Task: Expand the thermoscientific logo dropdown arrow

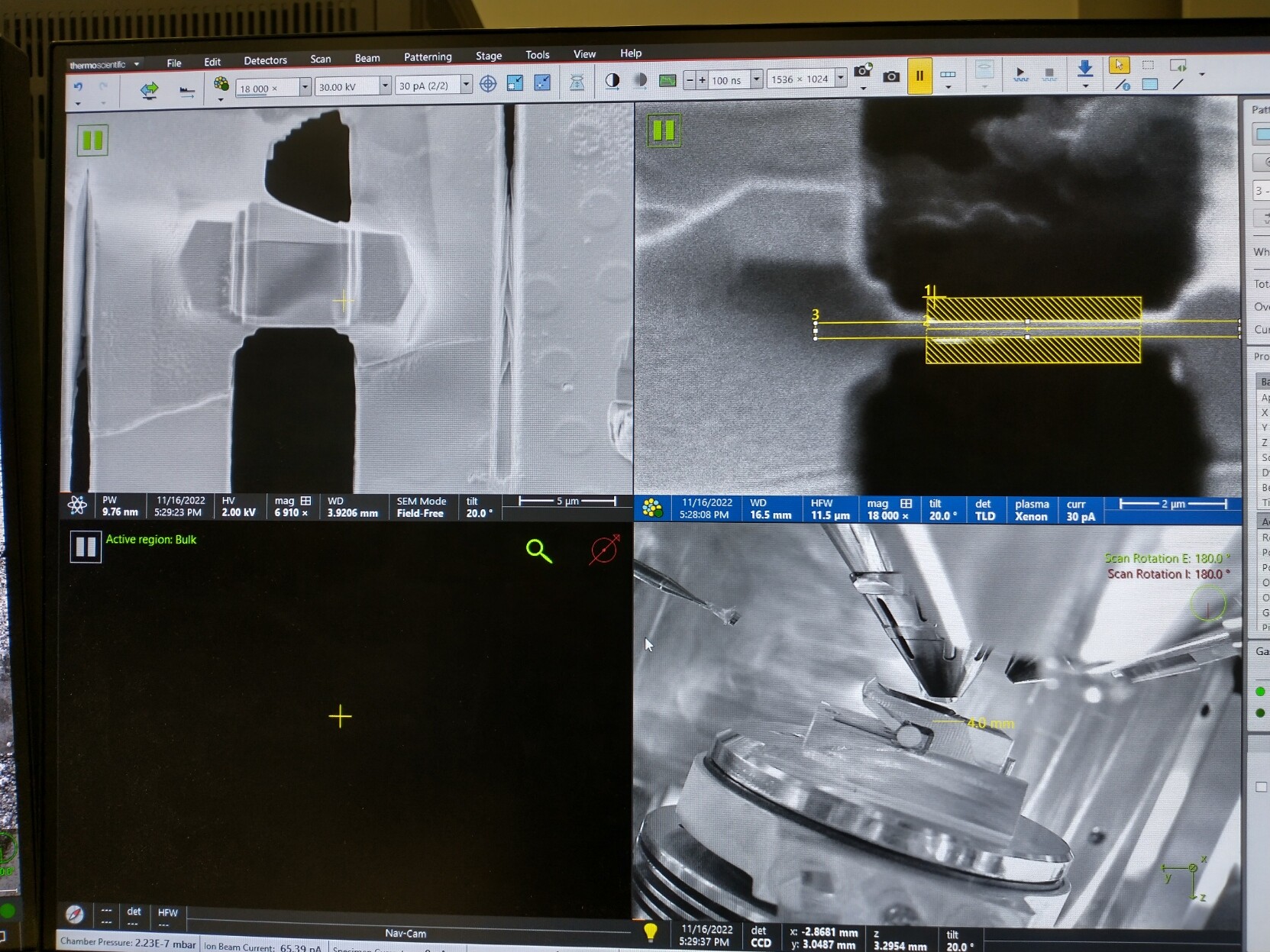Action: [137, 64]
